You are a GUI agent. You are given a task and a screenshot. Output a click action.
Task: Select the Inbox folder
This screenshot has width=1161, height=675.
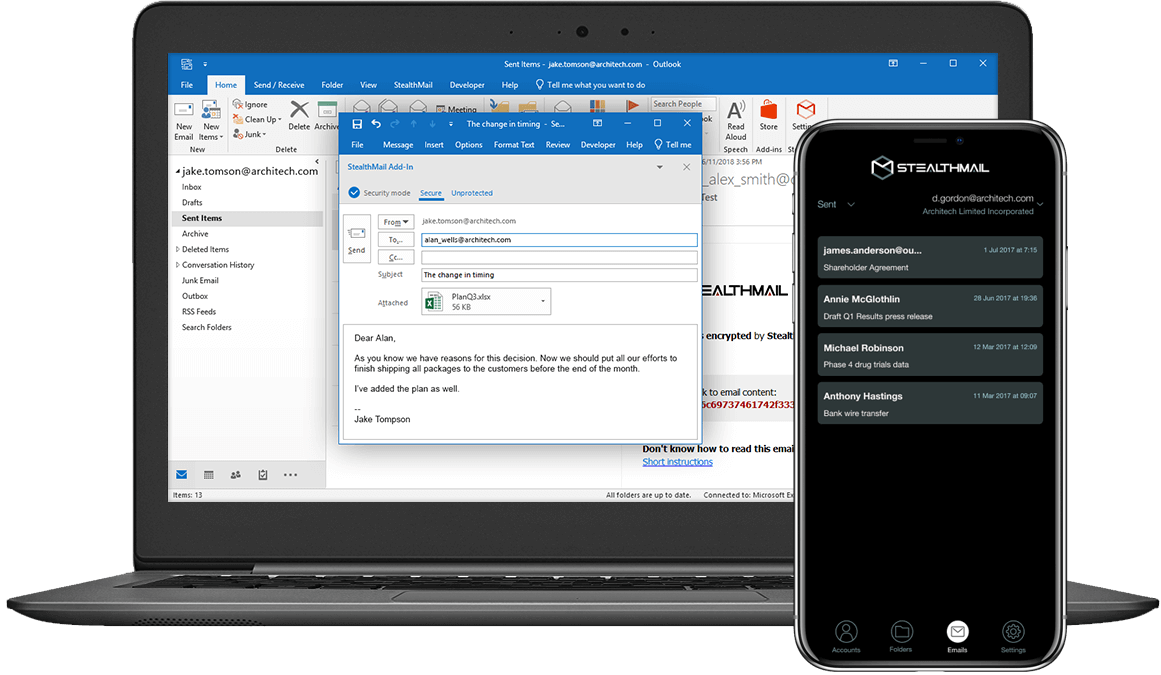[x=192, y=187]
